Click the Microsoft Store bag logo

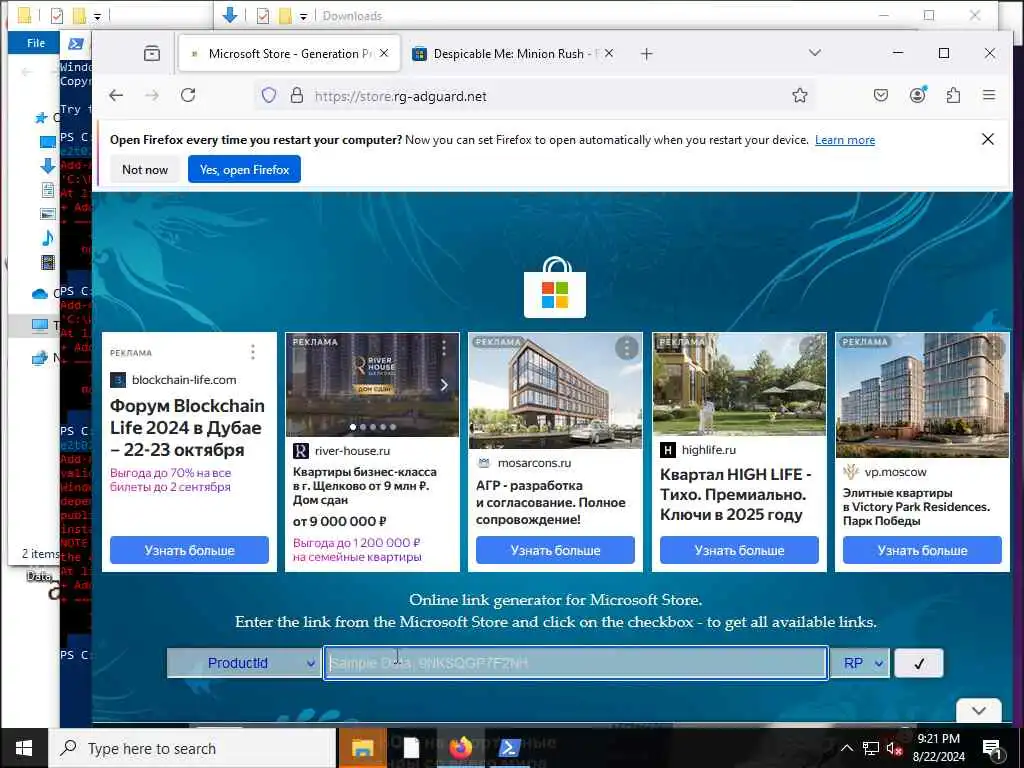554,287
